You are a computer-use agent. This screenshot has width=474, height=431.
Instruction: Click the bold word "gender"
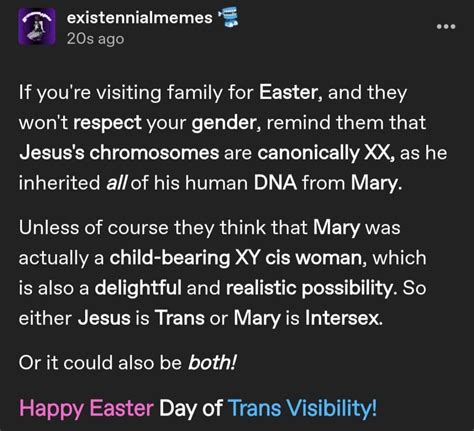pos(223,123)
